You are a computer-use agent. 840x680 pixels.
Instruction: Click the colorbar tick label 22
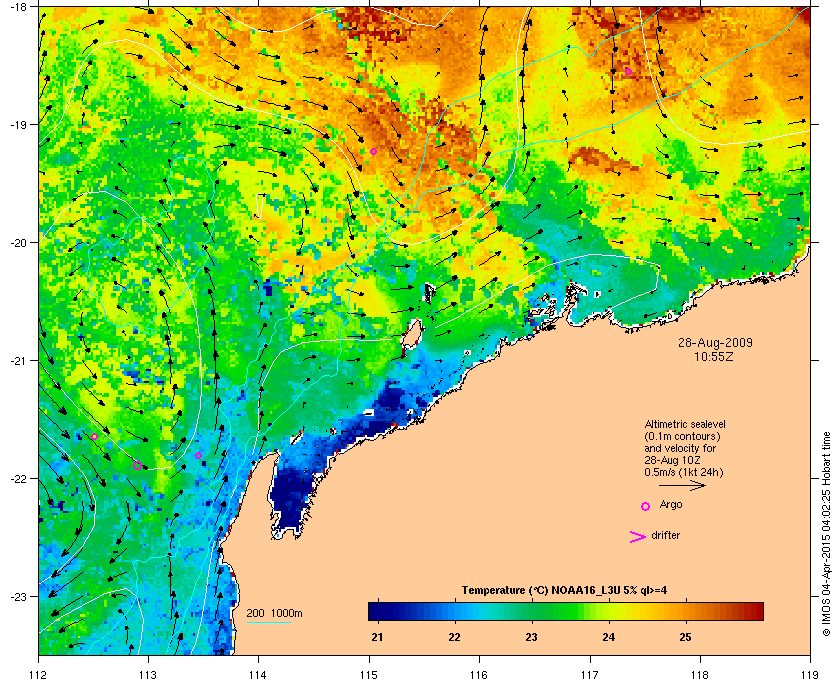point(454,638)
